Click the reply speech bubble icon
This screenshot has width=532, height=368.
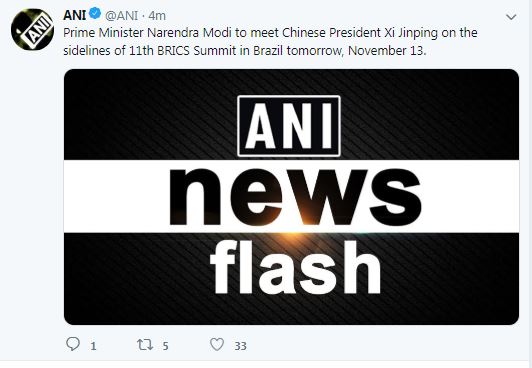point(73,344)
